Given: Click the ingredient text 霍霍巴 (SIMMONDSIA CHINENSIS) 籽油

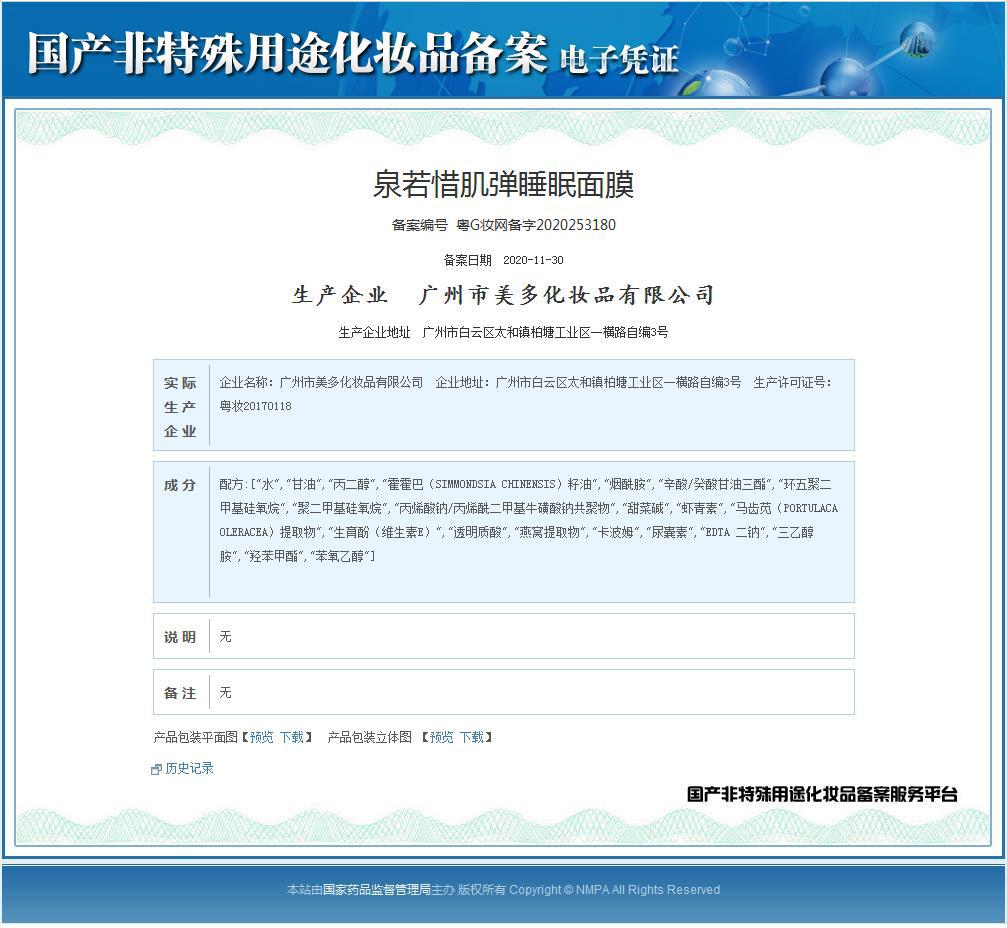Looking at the screenshot, I should 489,484.
